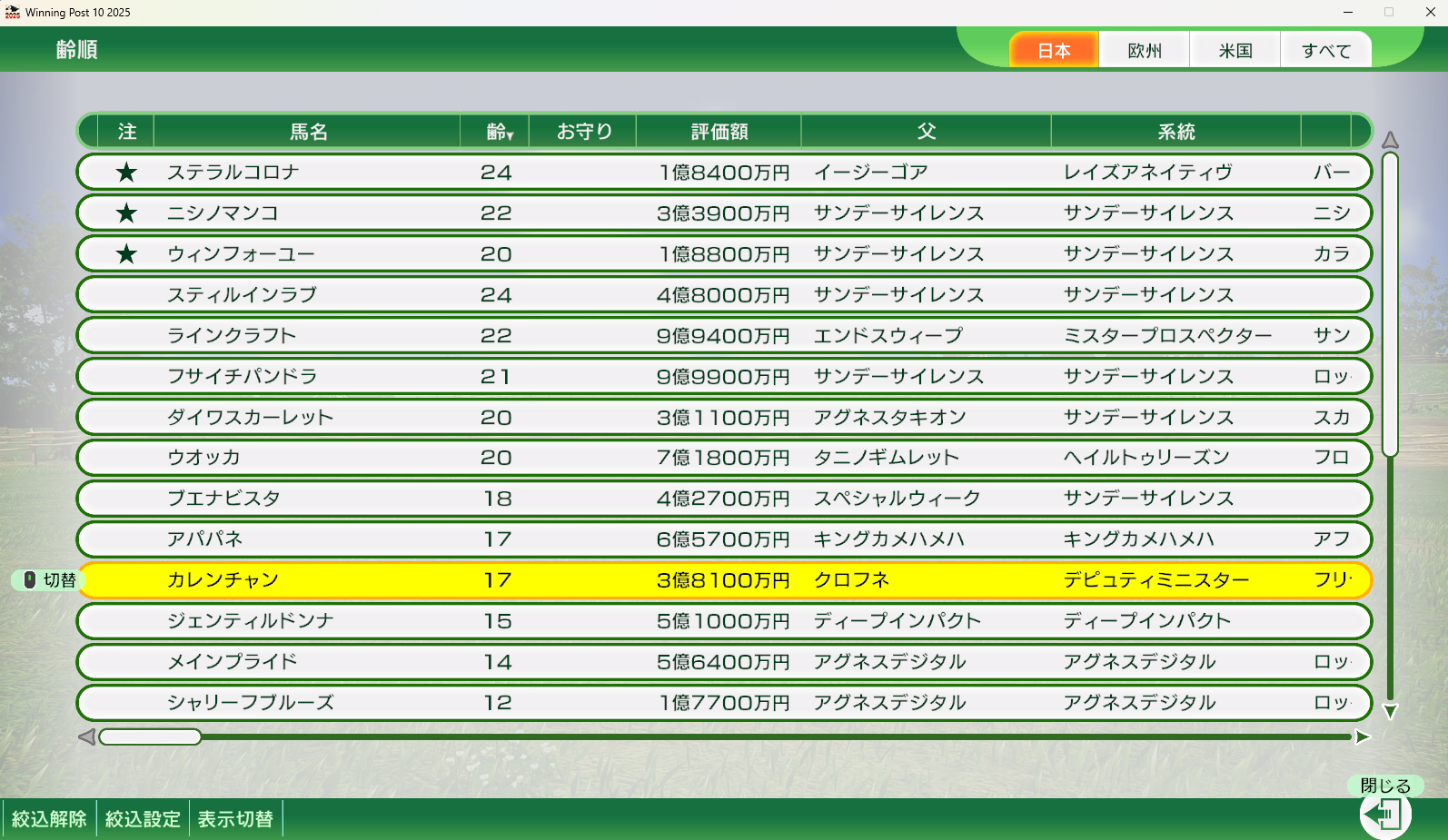Click the sire スペシャルウィーク

(x=898, y=499)
